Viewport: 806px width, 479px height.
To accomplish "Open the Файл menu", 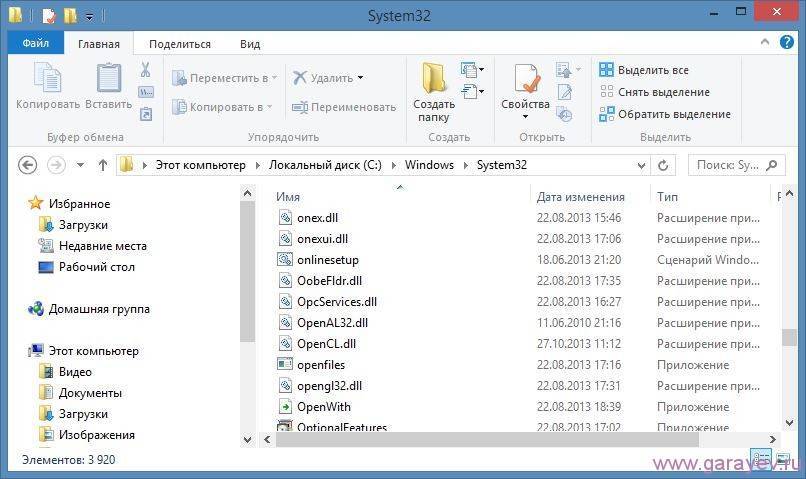I will pos(35,43).
